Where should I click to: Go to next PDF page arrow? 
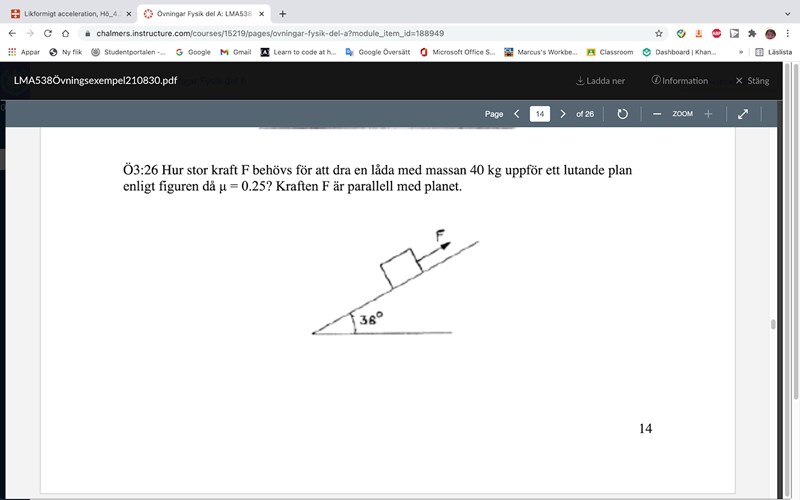(x=563, y=114)
